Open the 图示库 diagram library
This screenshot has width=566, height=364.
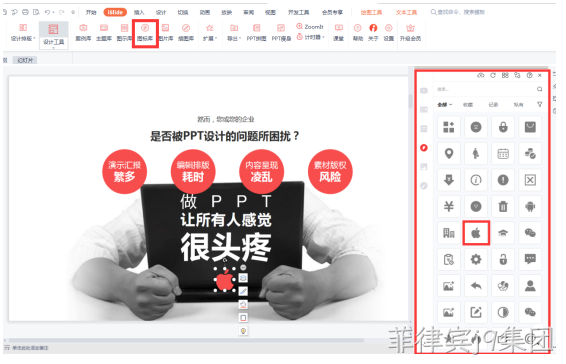124,32
